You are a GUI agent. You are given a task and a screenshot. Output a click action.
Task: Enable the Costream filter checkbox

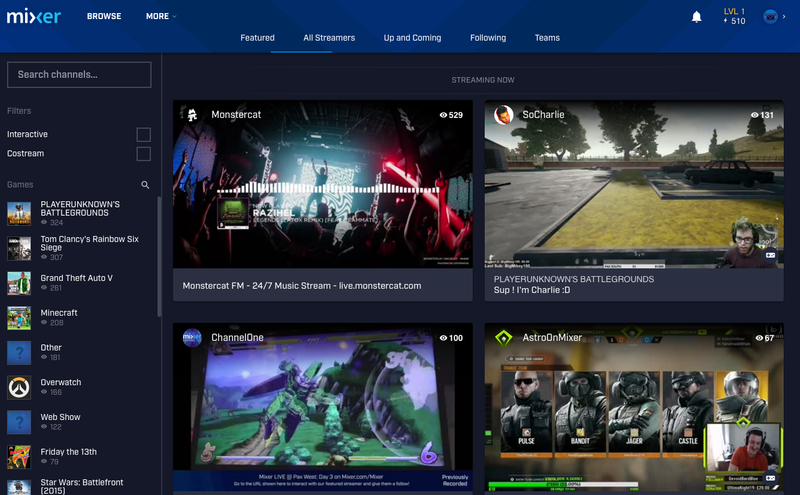tap(144, 154)
